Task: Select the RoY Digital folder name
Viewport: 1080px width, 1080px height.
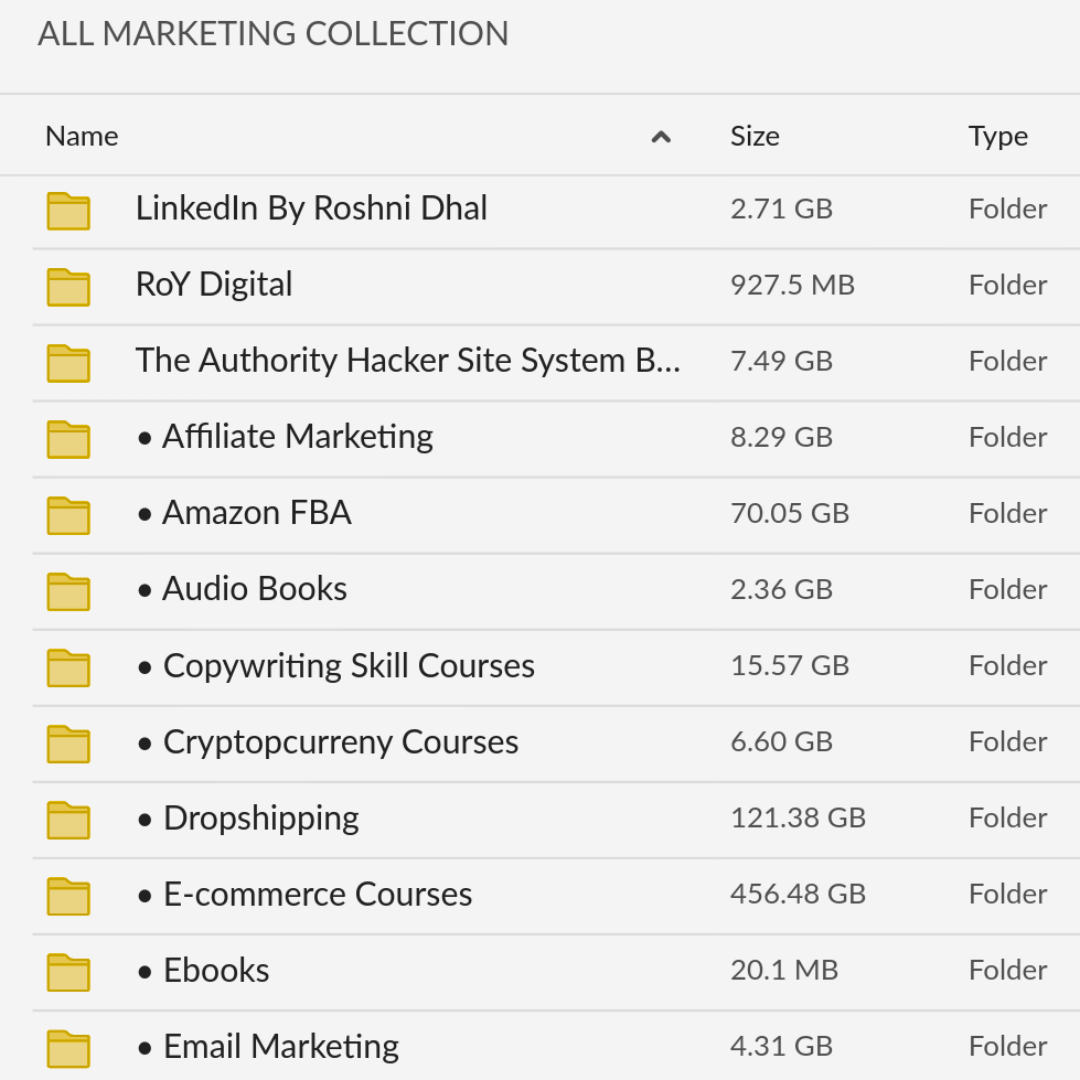Action: click(x=214, y=284)
